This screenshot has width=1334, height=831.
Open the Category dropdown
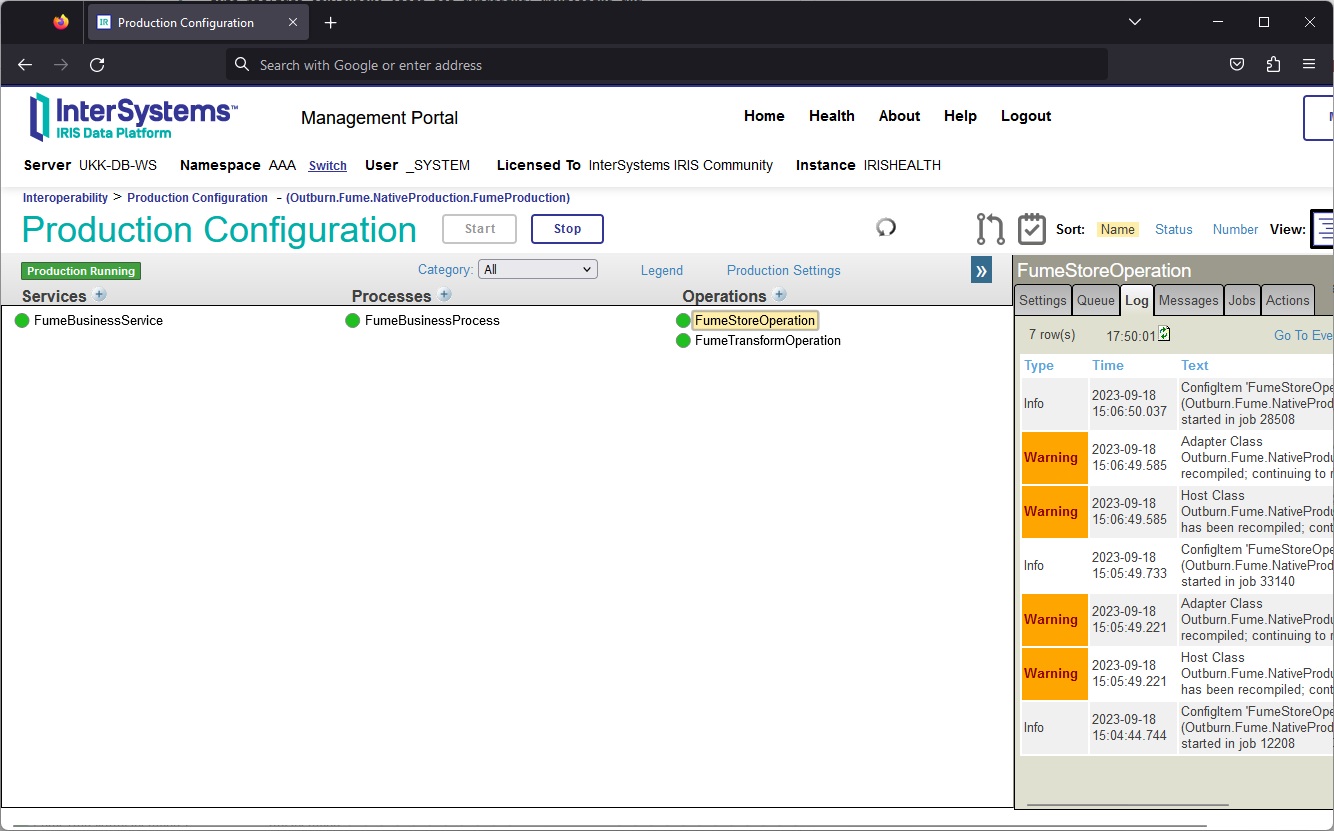(537, 270)
